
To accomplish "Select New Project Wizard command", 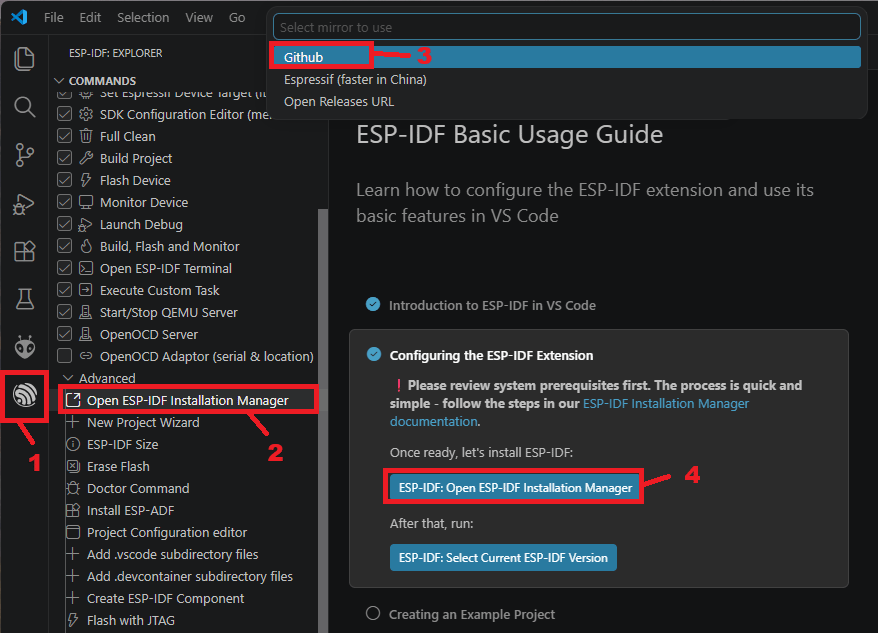I will click(143, 422).
